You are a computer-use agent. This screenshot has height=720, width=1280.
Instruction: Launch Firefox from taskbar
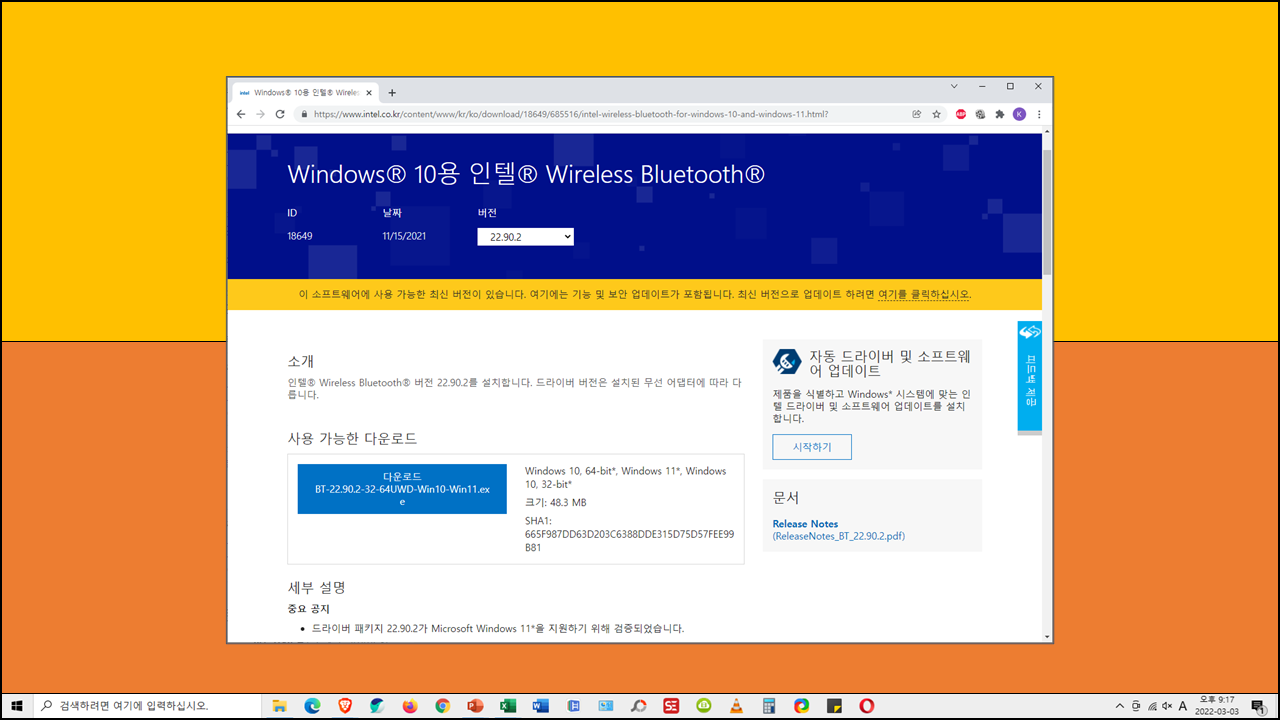(410, 706)
